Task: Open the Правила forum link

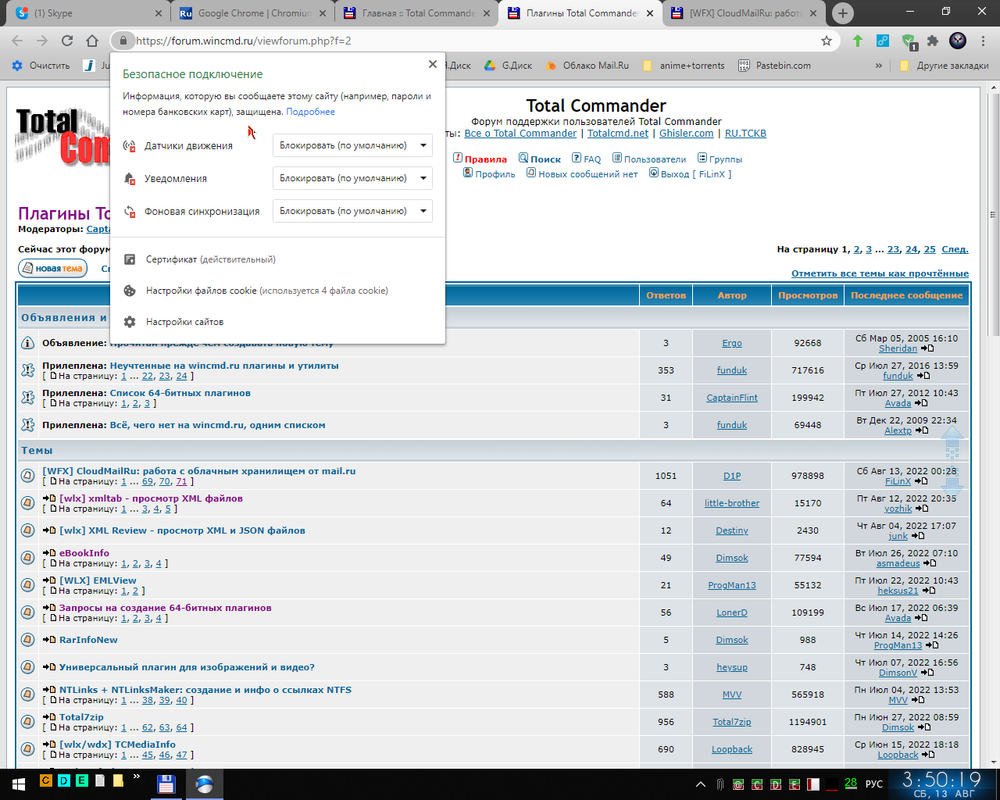Action: click(485, 159)
